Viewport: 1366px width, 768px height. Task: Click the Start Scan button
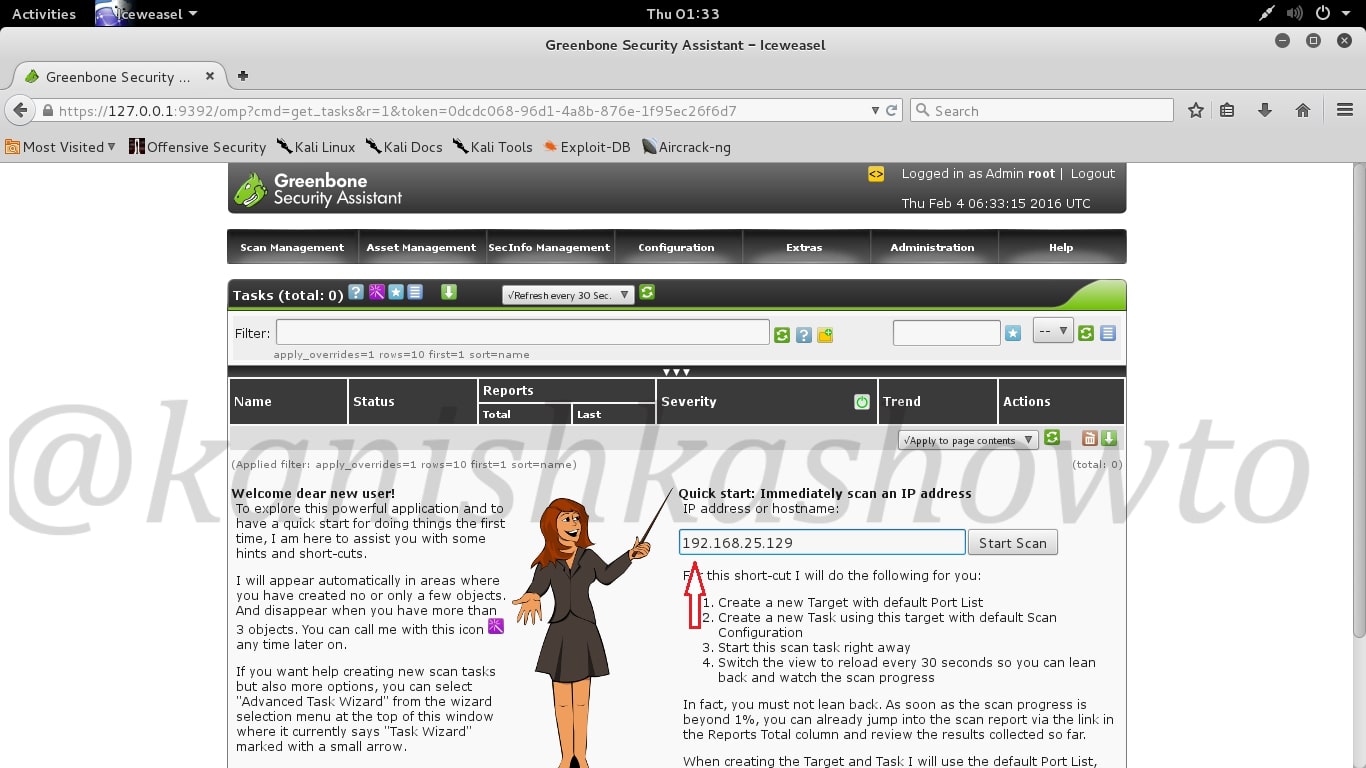pyautogui.click(x=1012, y=543)
